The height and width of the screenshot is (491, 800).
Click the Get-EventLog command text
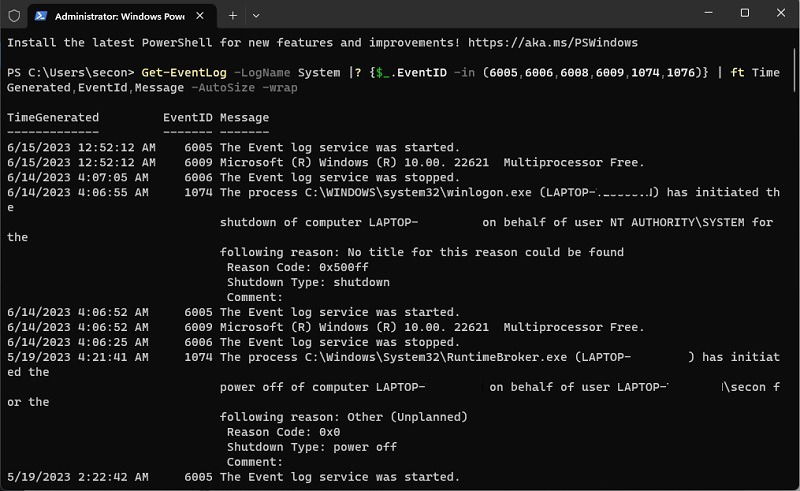[x=184, y=72]
